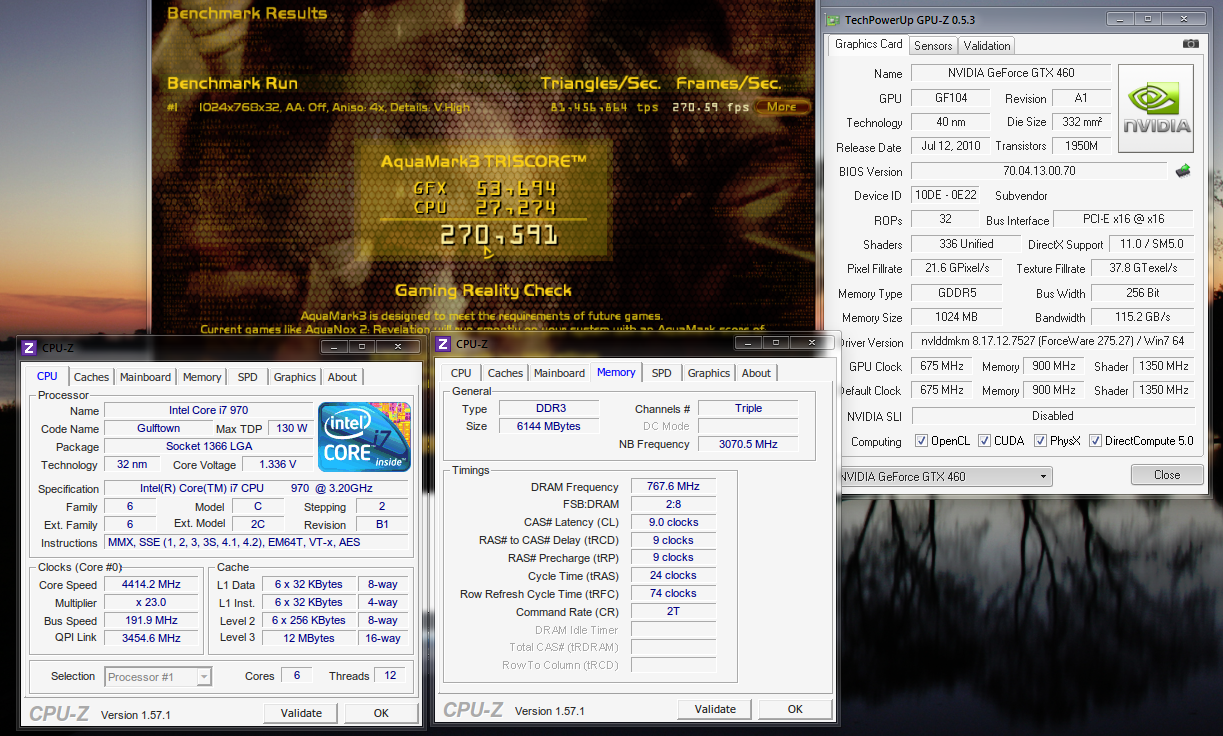This screenshot has height=736, width=1223.
Task: Toggle the CUDA checkbox
Action: pyautogui.click(x=985, y=441)
